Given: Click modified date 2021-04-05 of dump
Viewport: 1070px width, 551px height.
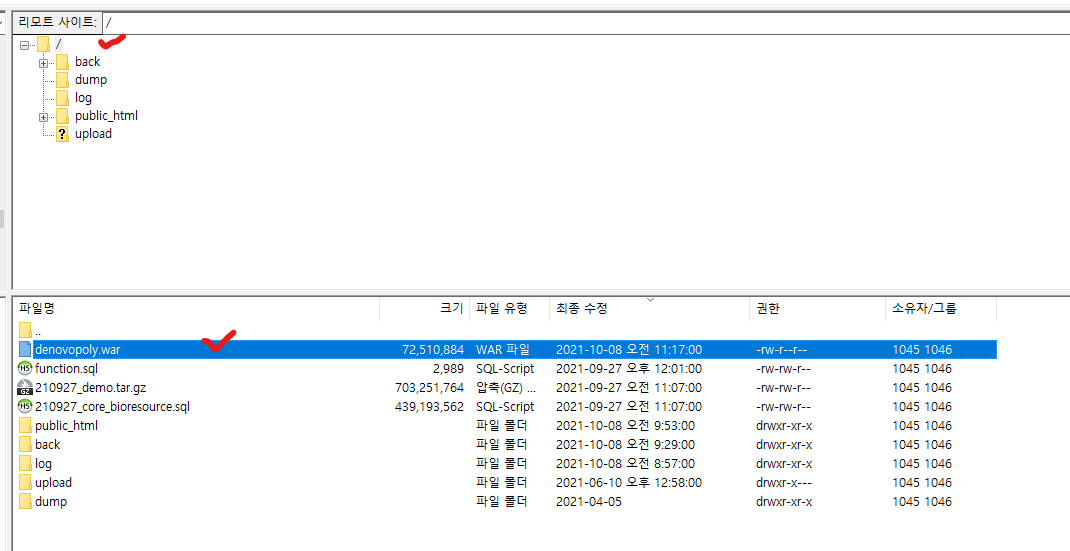Looking at the screenshot, I should pos(589,502).
